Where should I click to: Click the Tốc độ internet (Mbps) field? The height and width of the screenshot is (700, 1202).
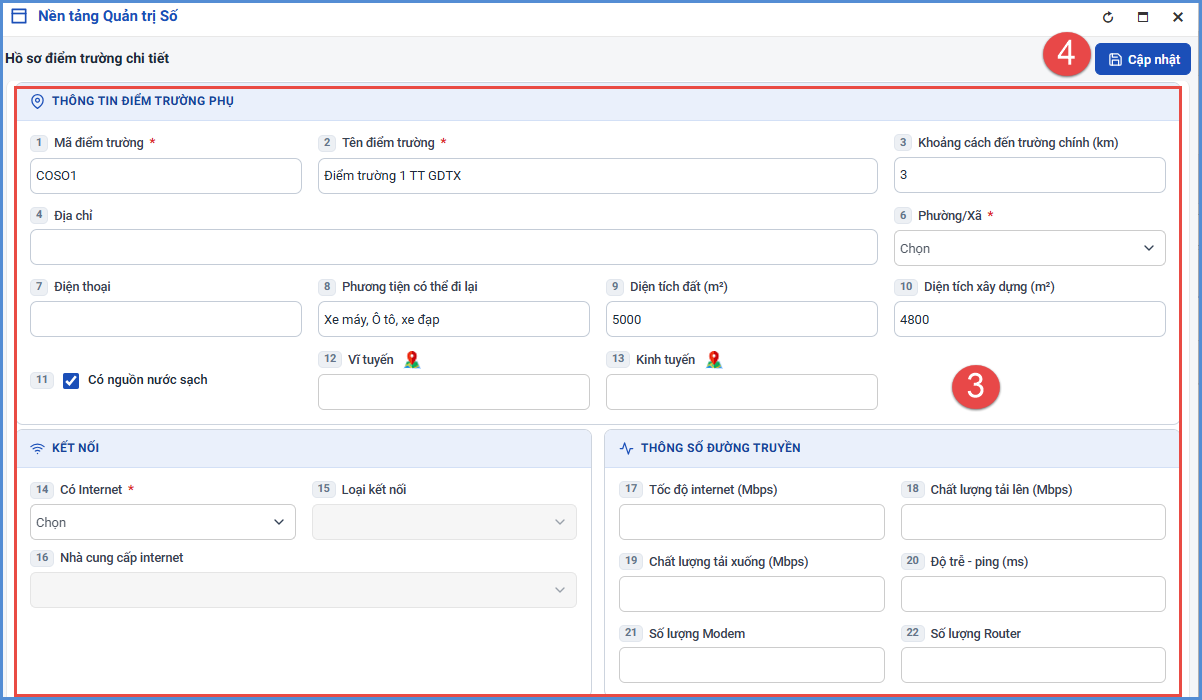click(x=752, y=522)
